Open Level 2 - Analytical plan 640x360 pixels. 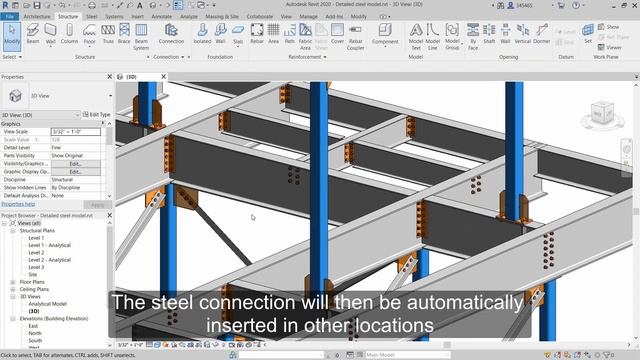click(x=49, y=260)
